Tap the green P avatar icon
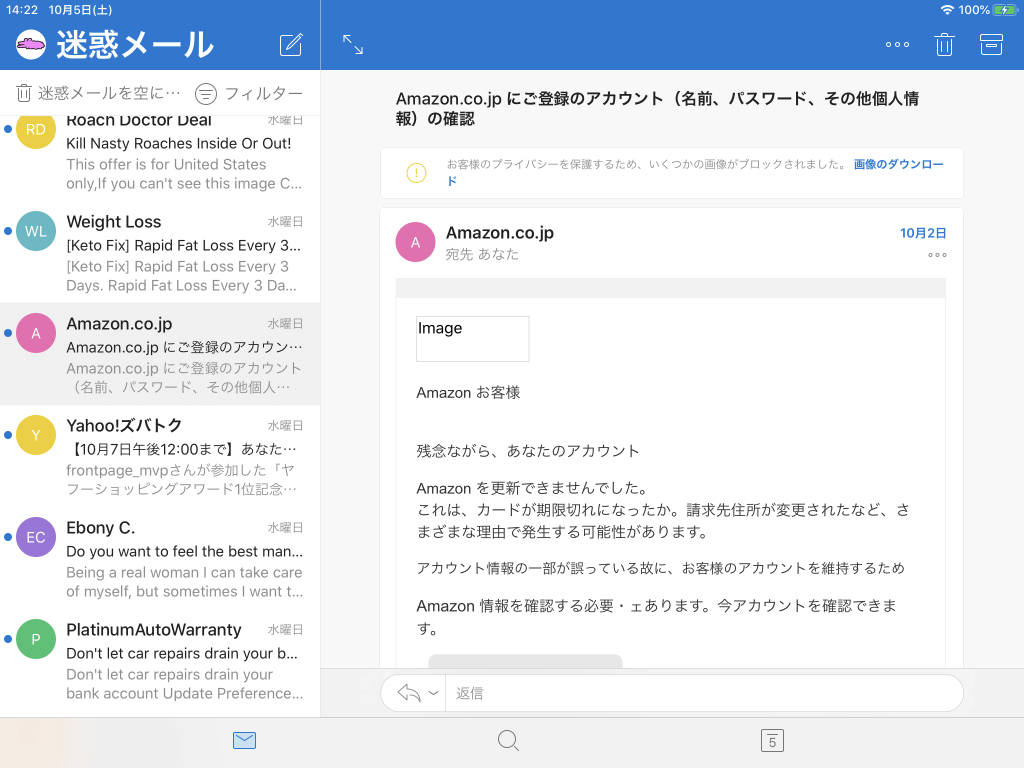The height and width of the screenshot is (768, 1024). [x=35, y=639]
